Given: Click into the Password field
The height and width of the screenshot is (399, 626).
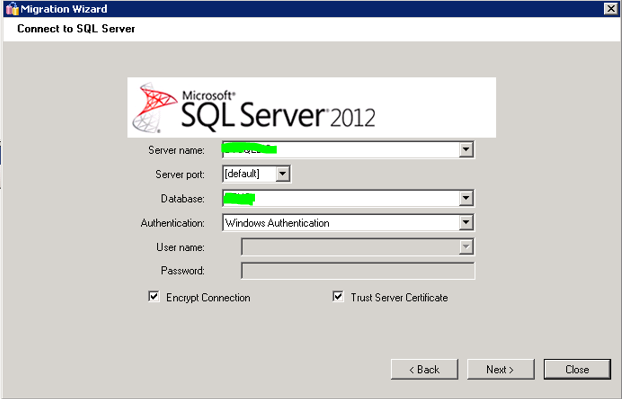Looking at the screenshot, I should 358,271.
